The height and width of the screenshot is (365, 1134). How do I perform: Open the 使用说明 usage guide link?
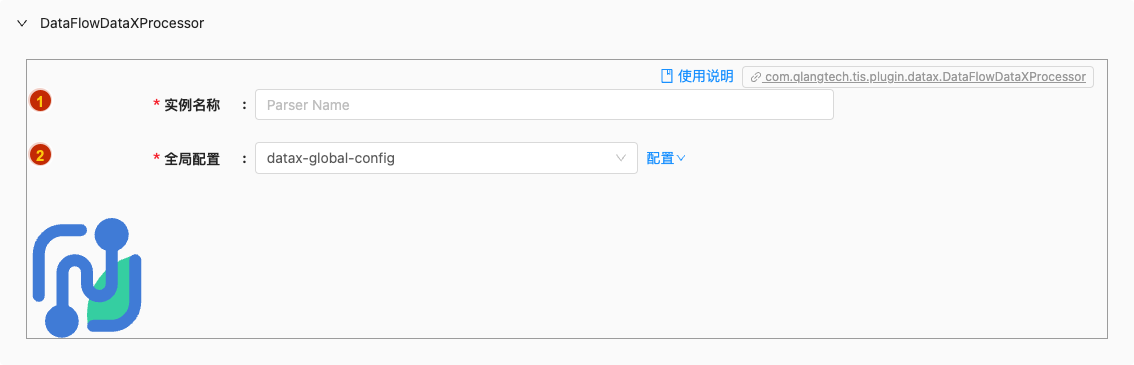click(x=705, y=76)
